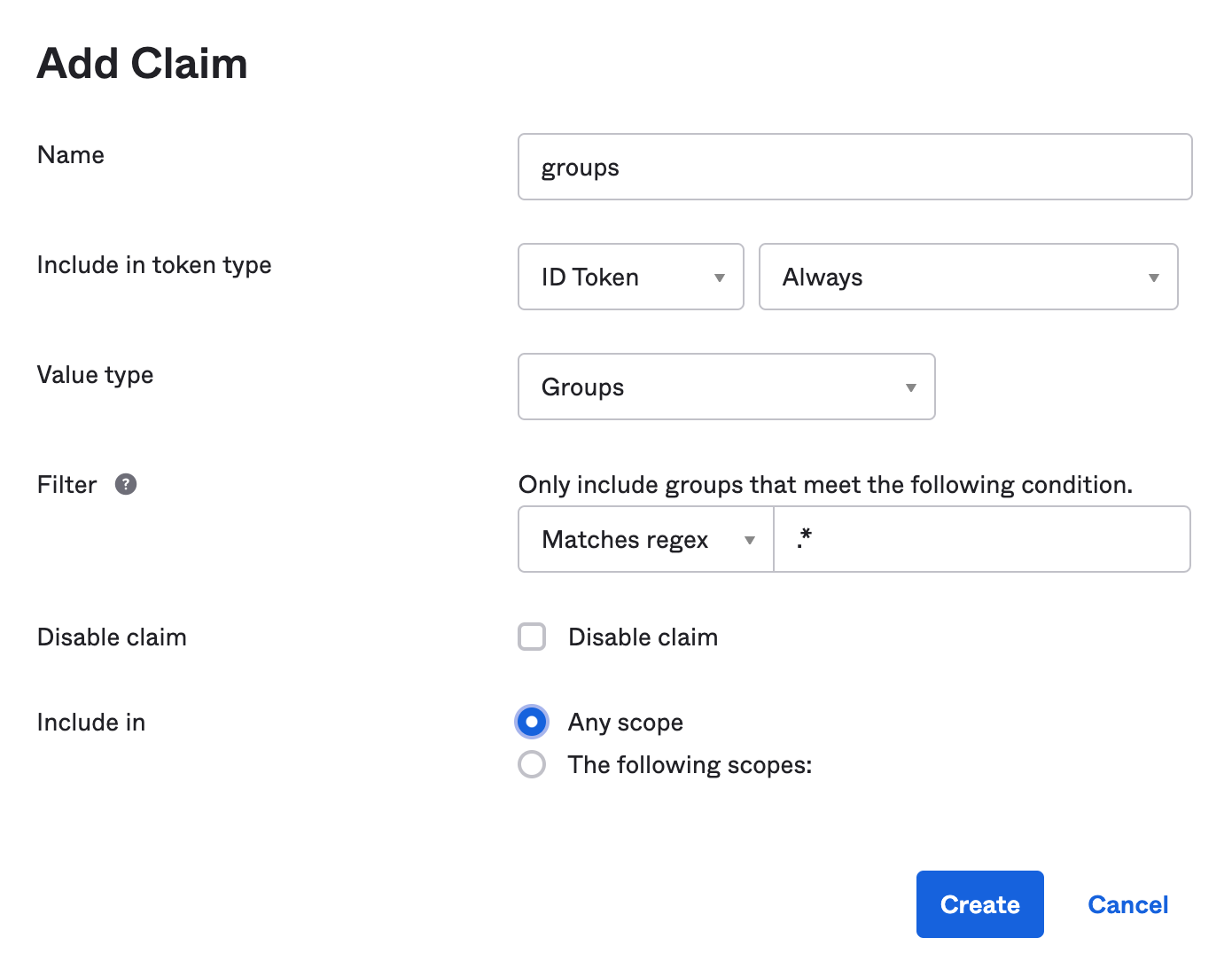Open the ID Token token type selector
1232x977 pixels.
tap(630, 277)
